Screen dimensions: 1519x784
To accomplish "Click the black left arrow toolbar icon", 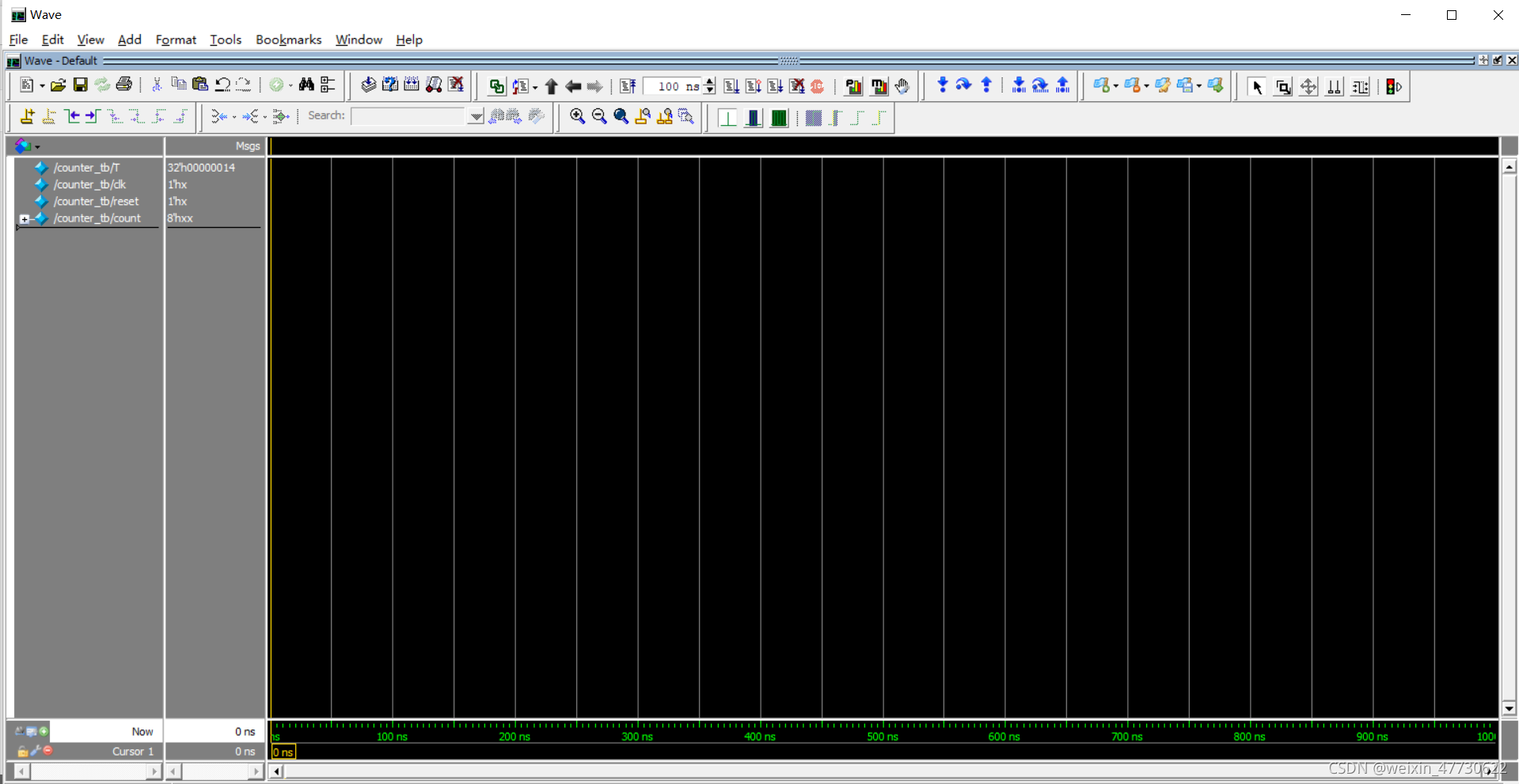I will 573,86.
